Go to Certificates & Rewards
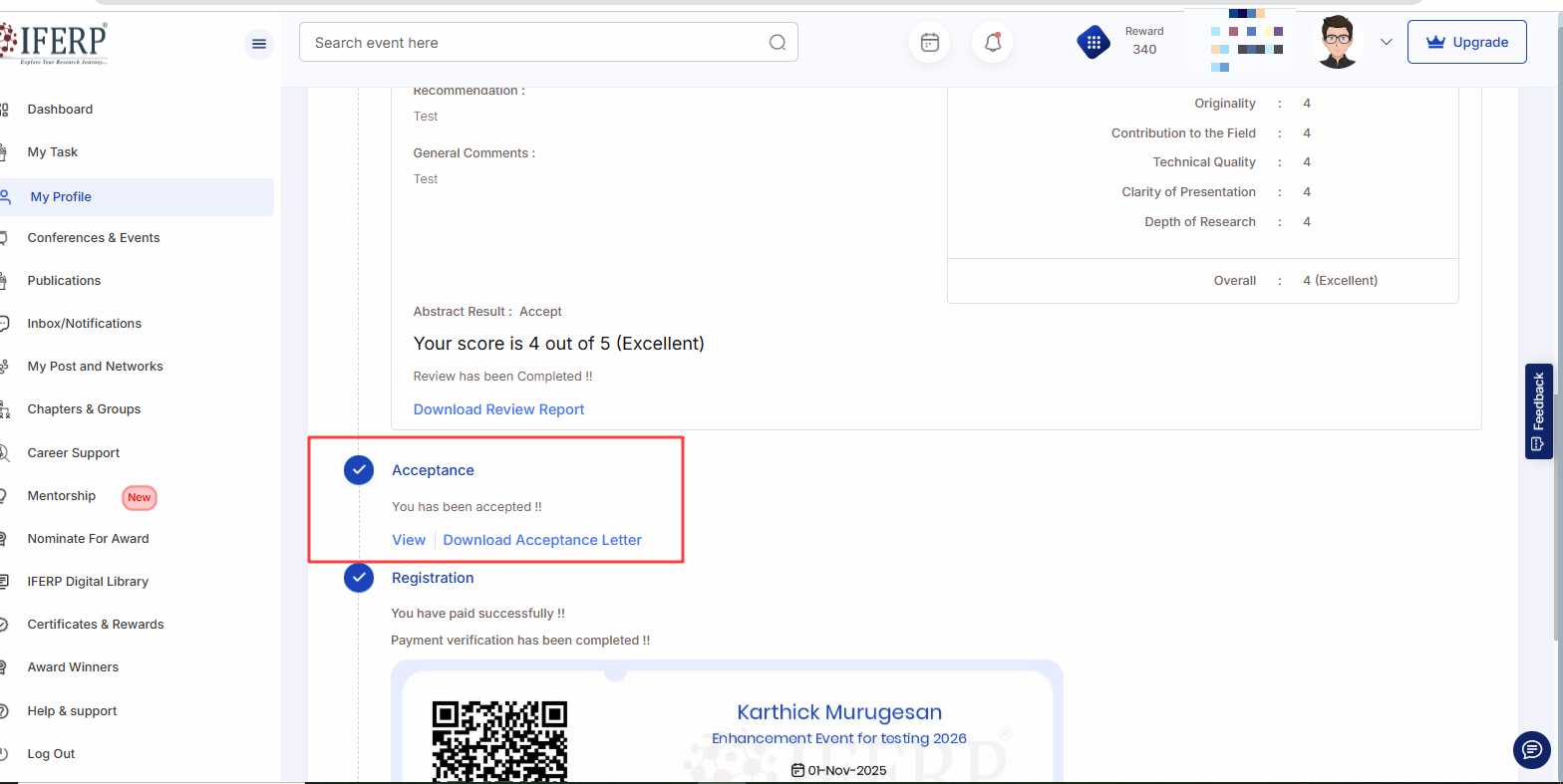The height and width of the screenshot is (784, 1563). 96,625
